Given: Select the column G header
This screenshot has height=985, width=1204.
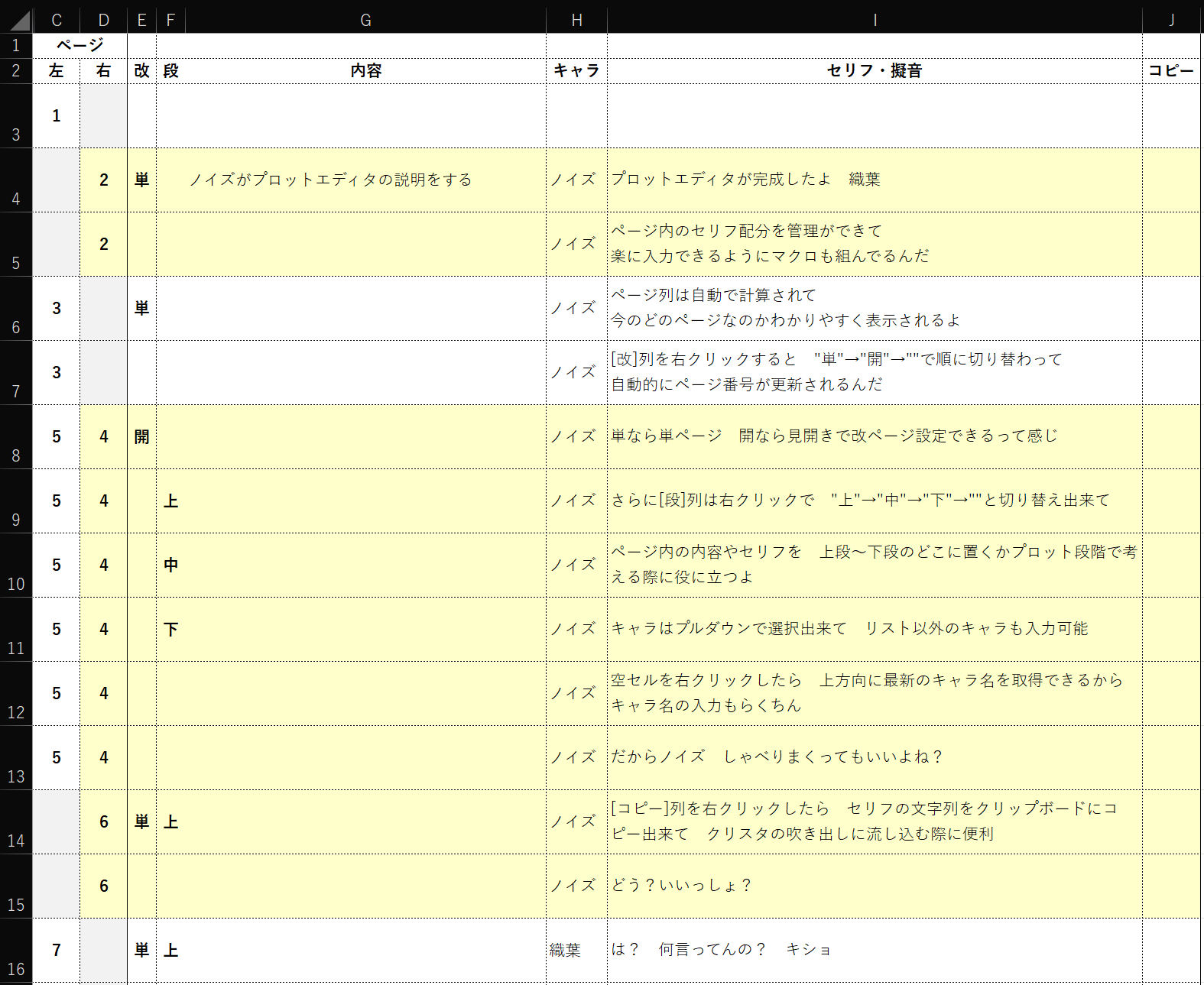Looking at the screenshot, I should point(365,21).
